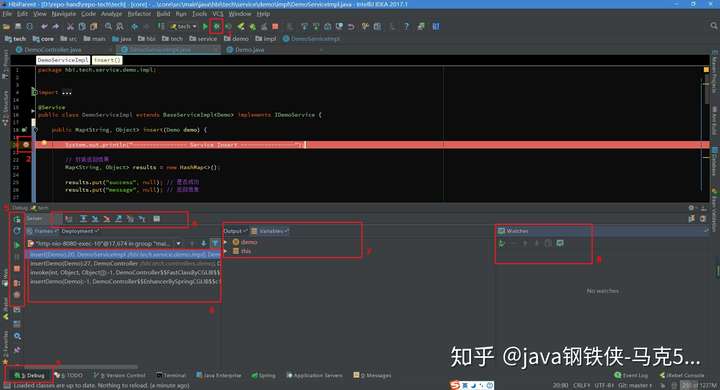Click Mute Breakpoints icon in debug sidebar
720x390 pixels.
(x=17, y=295)
